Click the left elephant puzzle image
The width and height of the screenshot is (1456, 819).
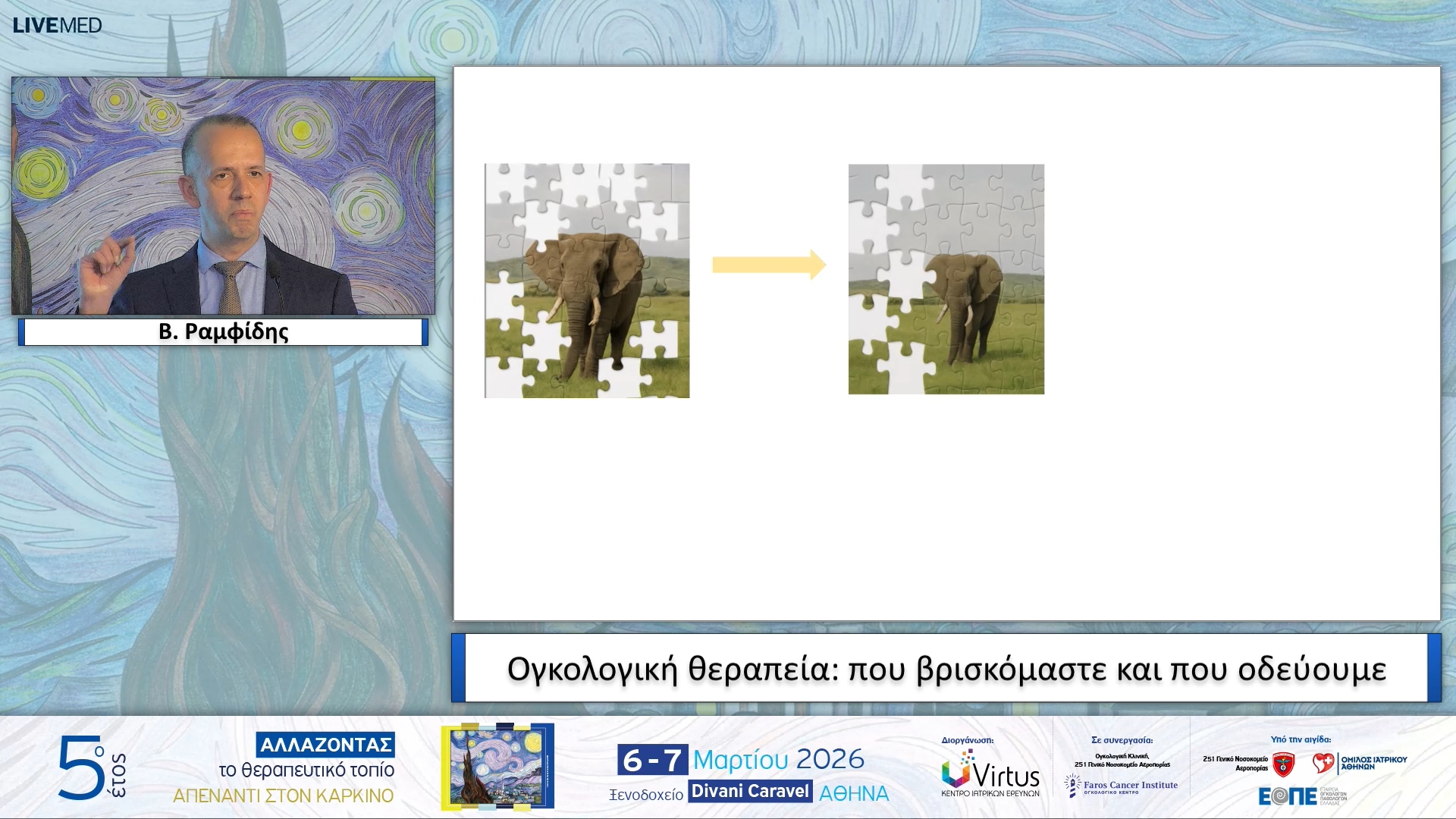(587, 281)
